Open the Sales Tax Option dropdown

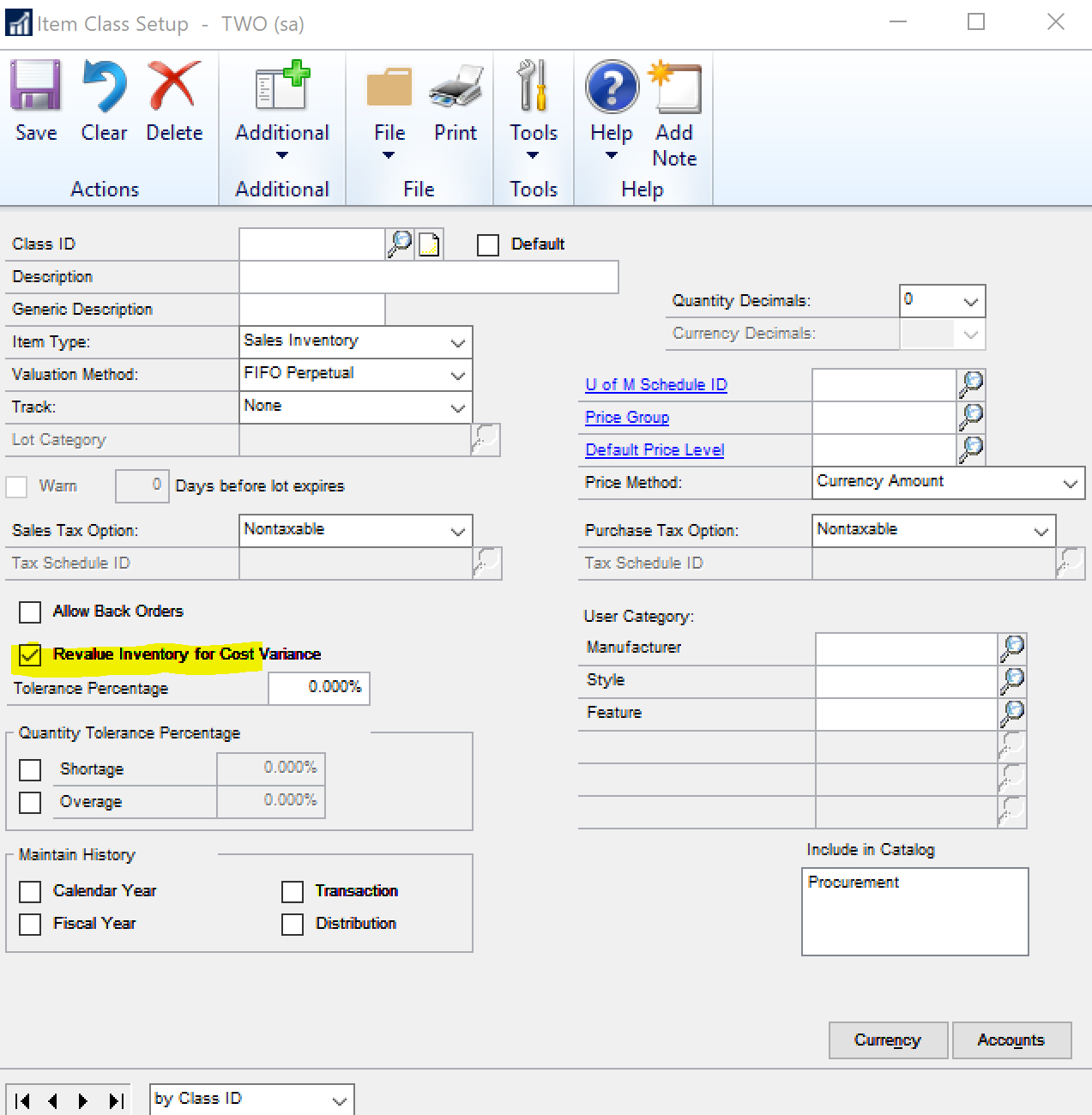click(x=356, y=531)
